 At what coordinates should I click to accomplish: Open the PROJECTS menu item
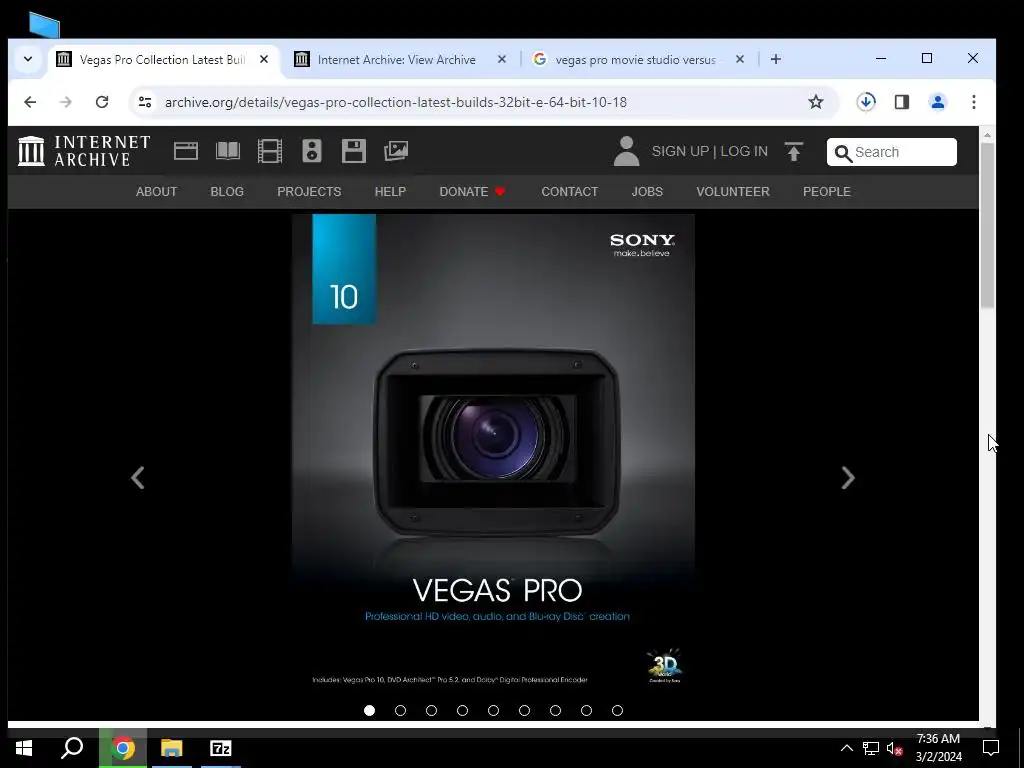click(x=309, y=192)
